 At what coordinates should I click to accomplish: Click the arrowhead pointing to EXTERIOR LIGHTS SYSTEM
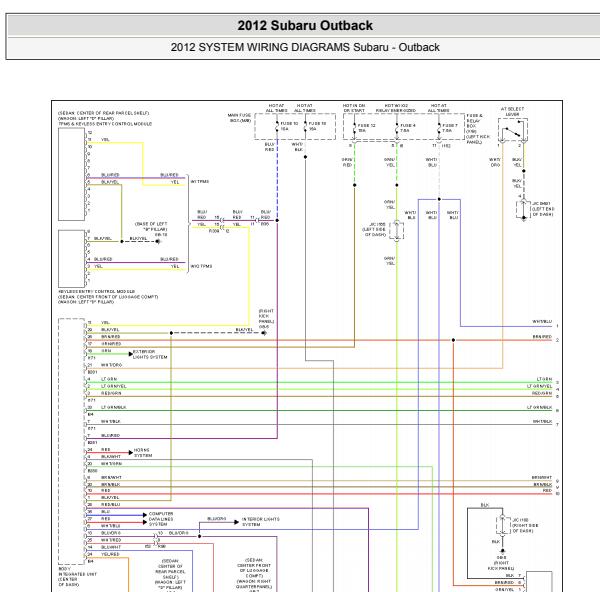click(x=130, y=354)
